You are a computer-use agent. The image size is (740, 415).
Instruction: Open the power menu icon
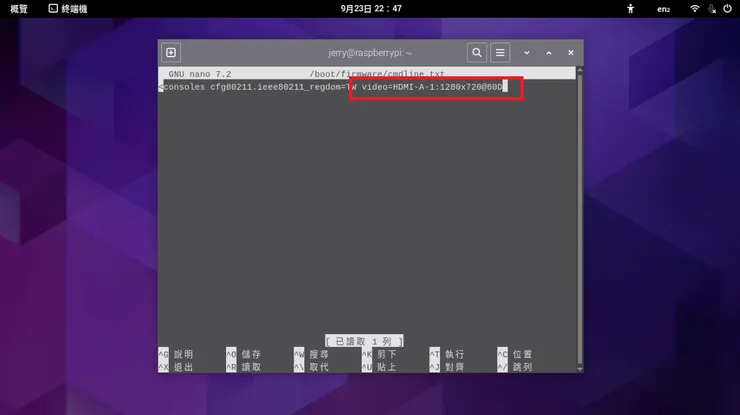pyautogui.click(x=727, y=8)
